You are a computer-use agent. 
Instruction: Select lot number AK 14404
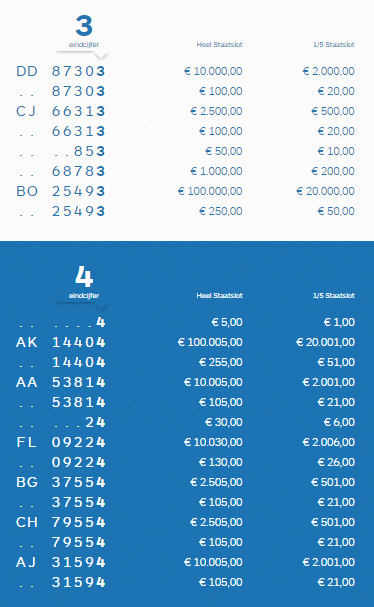pyautogui.click(x=61, y=342)
